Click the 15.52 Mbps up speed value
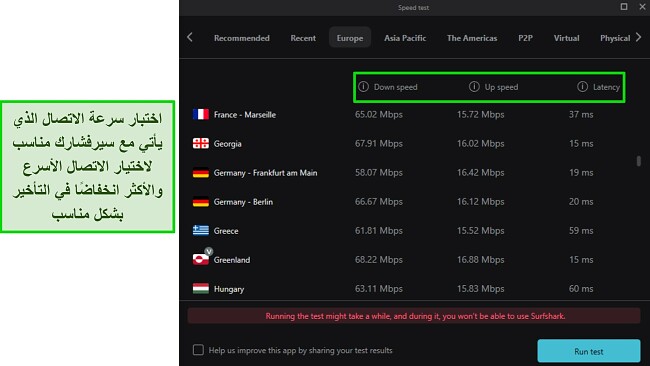Screen dimensions: 650x366 (480, 230)
